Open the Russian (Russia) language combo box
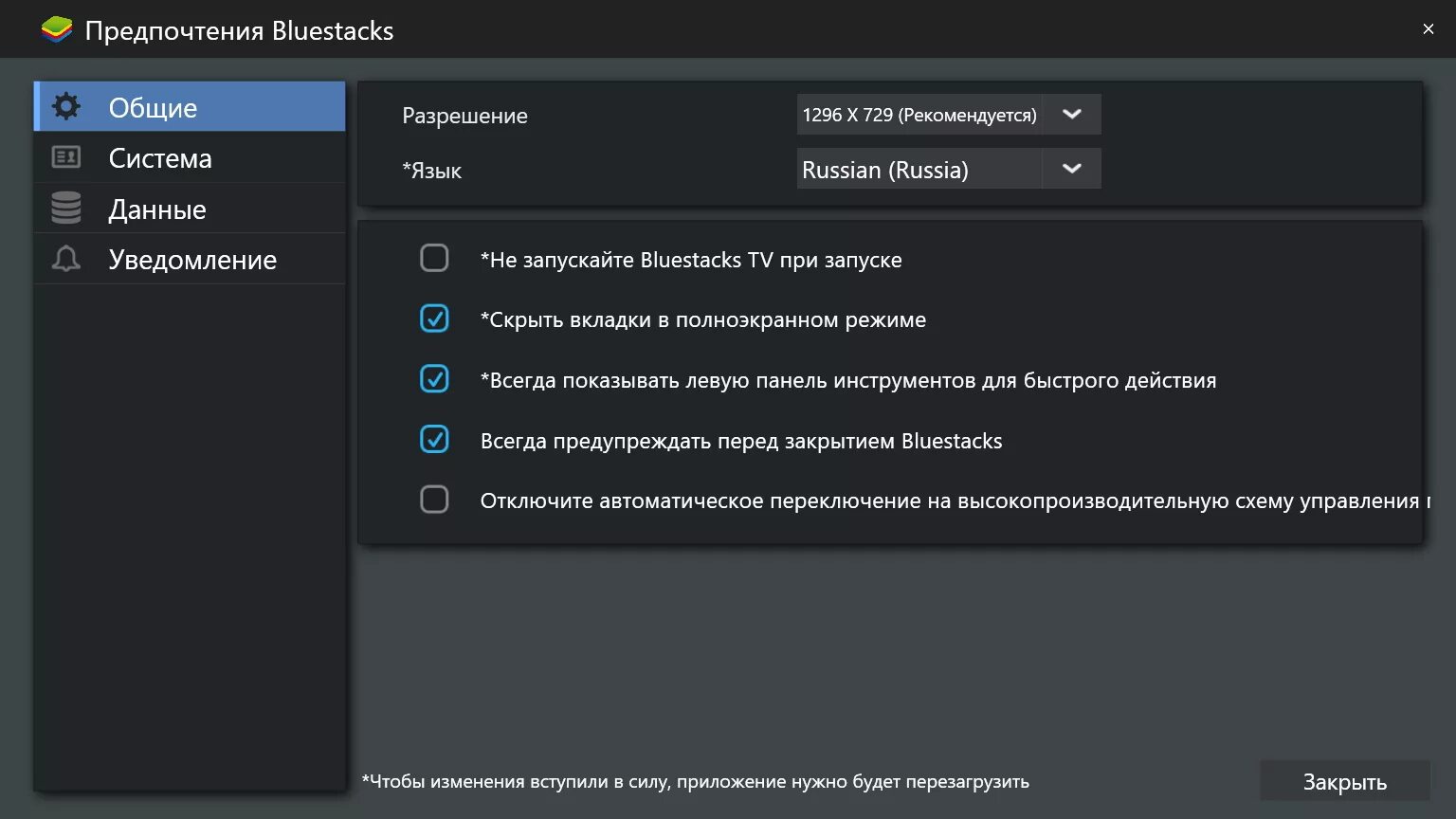 point(919,170)
